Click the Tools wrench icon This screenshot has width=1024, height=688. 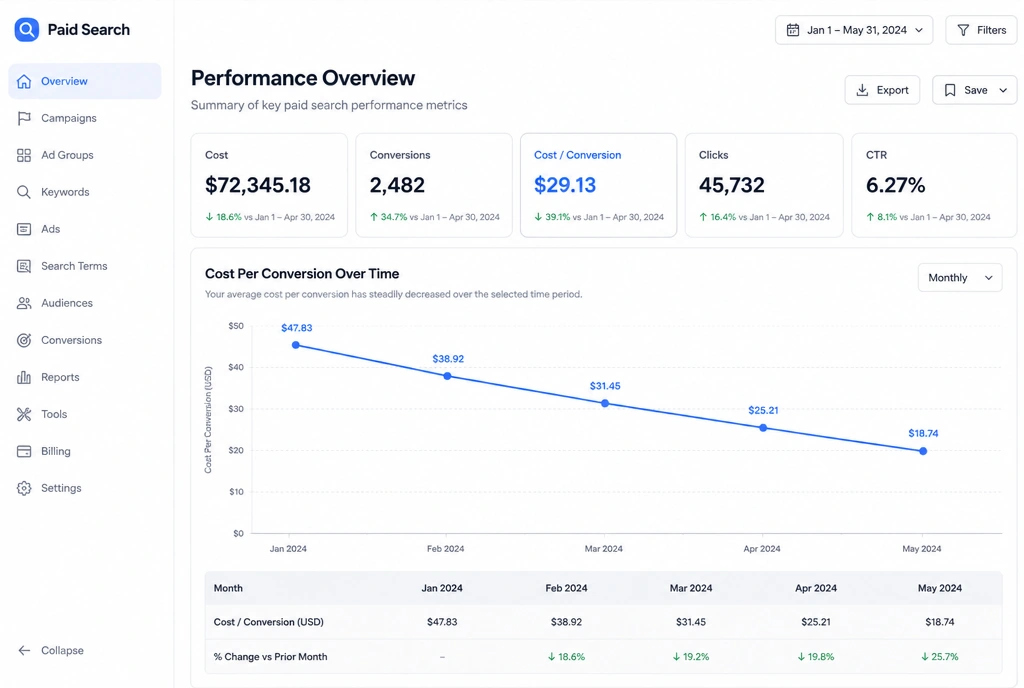click(24, 414)
